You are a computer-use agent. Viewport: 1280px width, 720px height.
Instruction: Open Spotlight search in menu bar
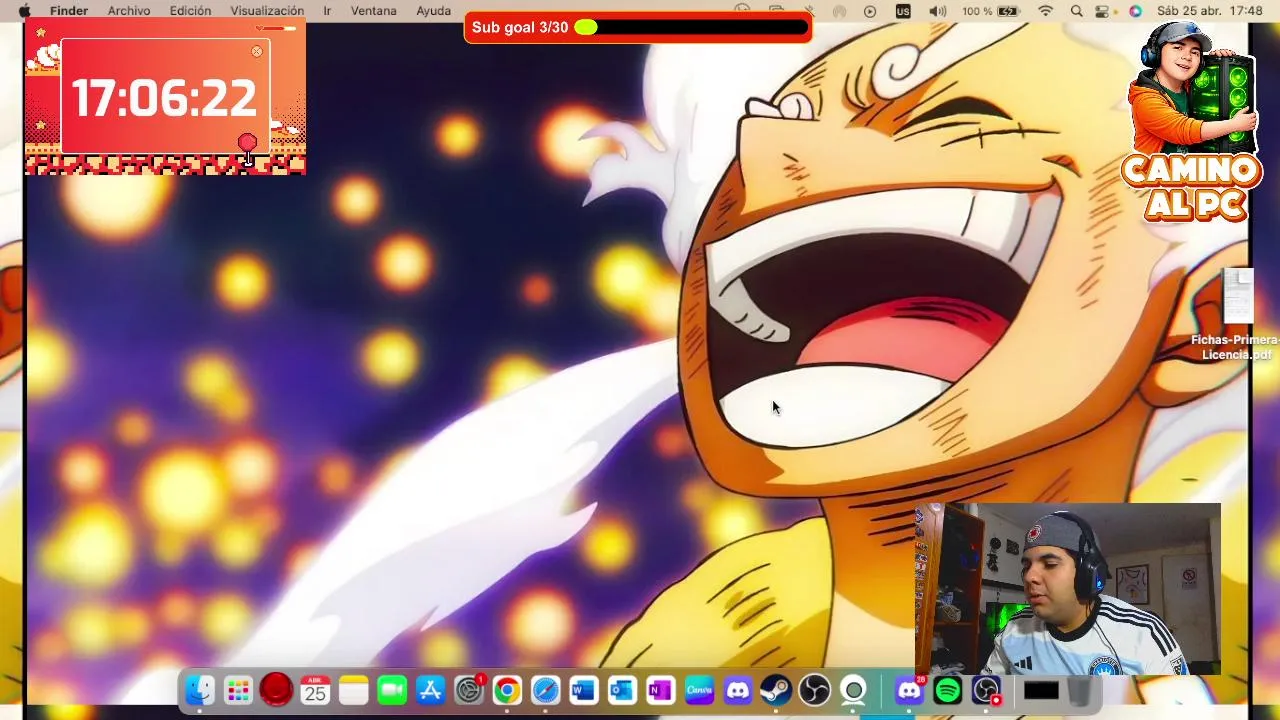[1076, 11]
